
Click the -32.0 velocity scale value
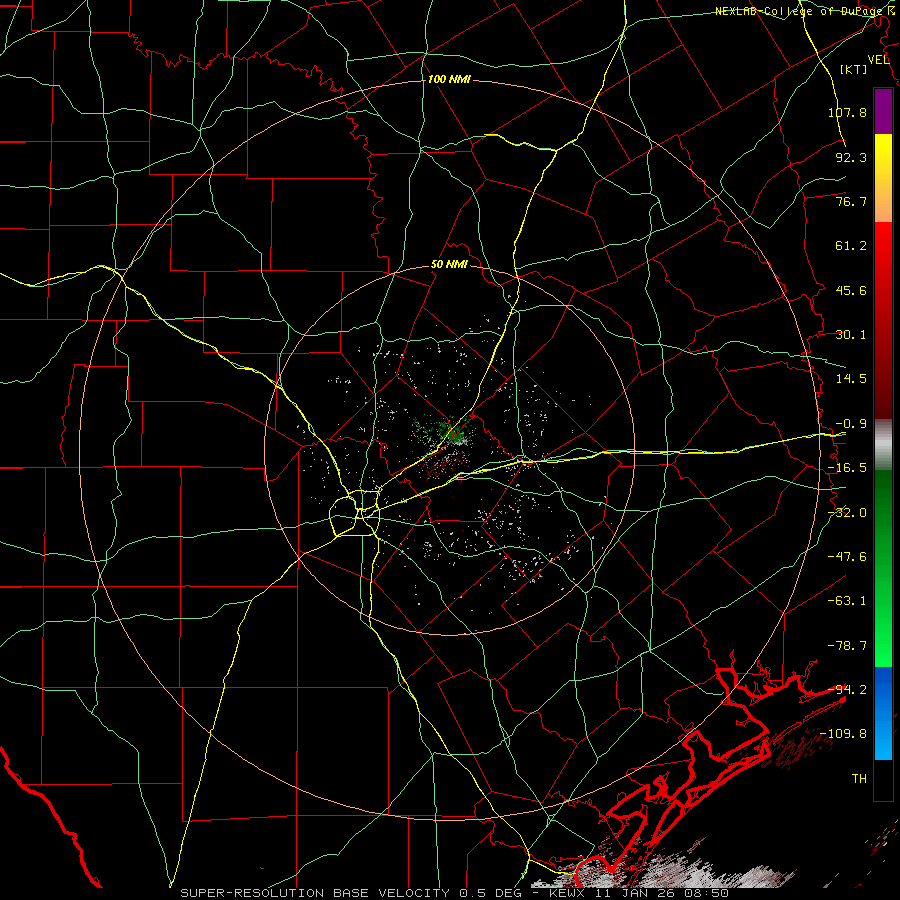(847, 513)
